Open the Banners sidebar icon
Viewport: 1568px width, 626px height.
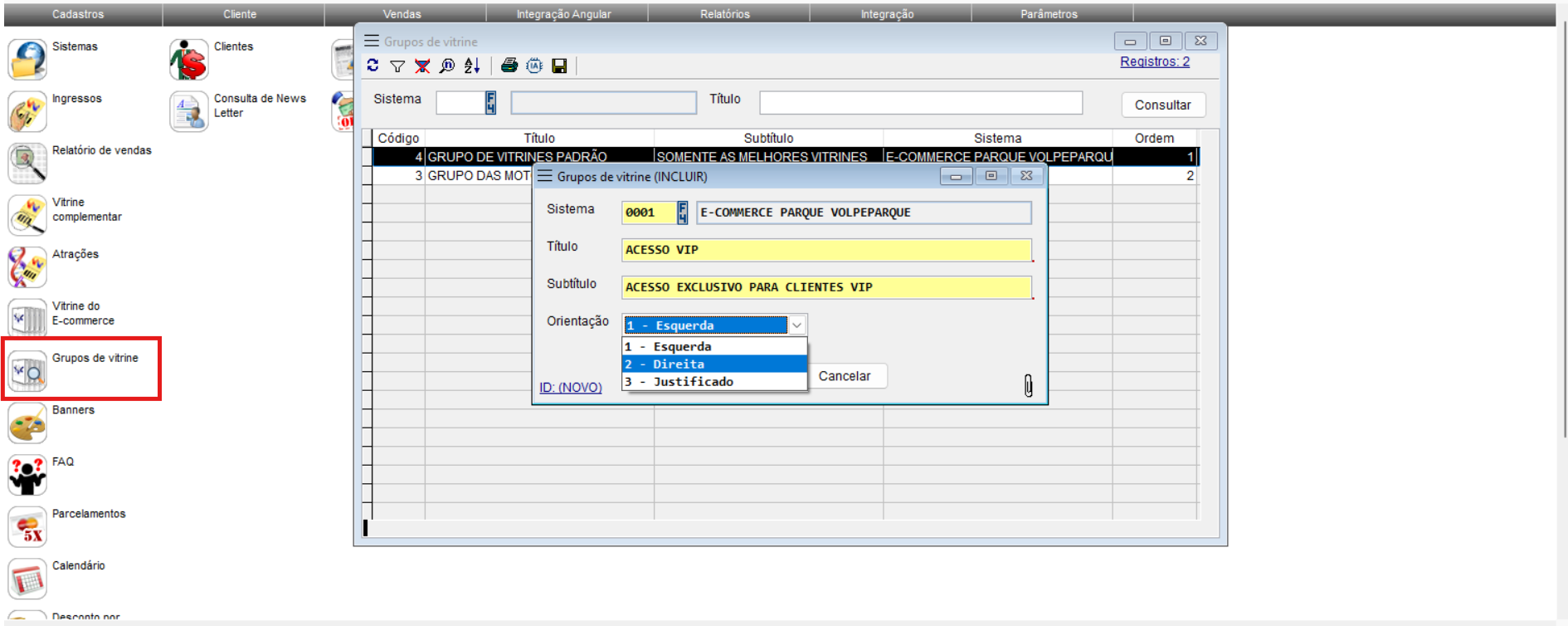pos(28,423)
